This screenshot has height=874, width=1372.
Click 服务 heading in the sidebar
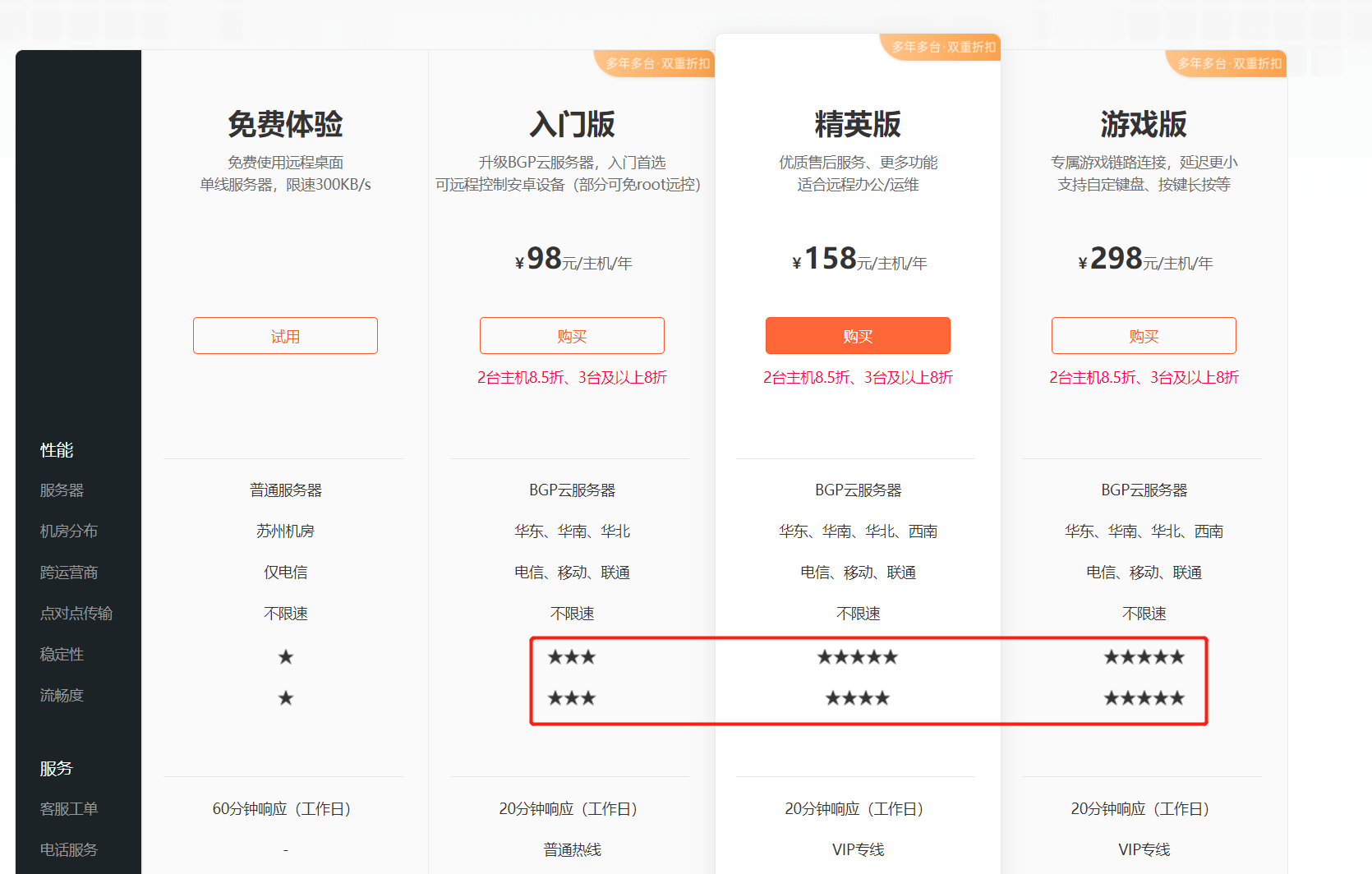point(57,768)
